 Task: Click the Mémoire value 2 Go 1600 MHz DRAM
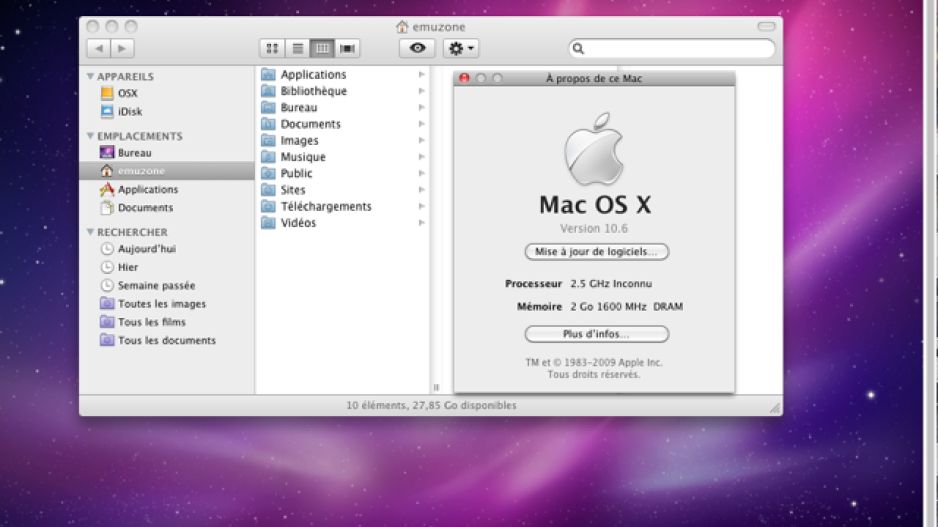pyautogui.click(x=626, y=306)
